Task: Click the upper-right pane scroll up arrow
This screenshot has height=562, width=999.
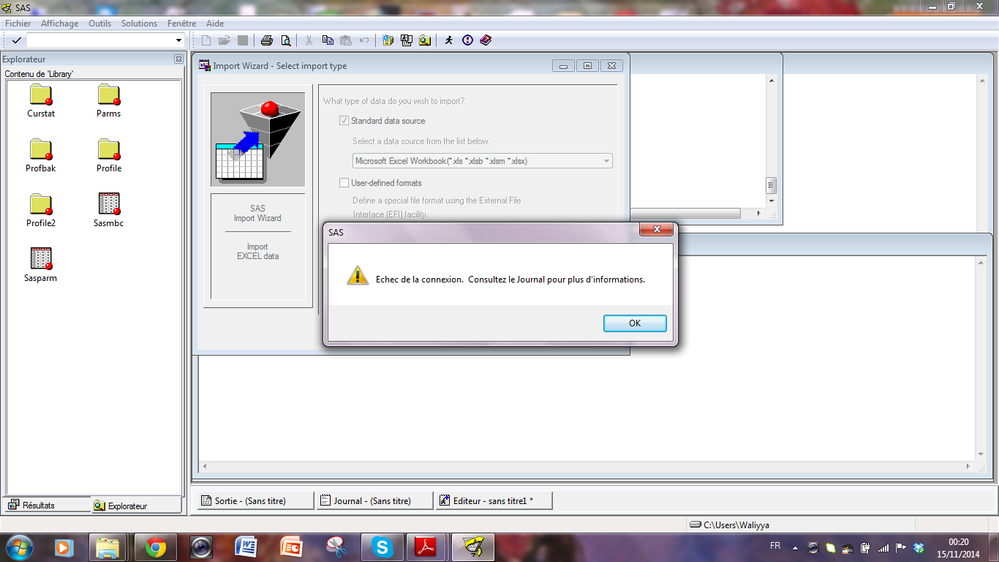Action: tap(771, 81)
